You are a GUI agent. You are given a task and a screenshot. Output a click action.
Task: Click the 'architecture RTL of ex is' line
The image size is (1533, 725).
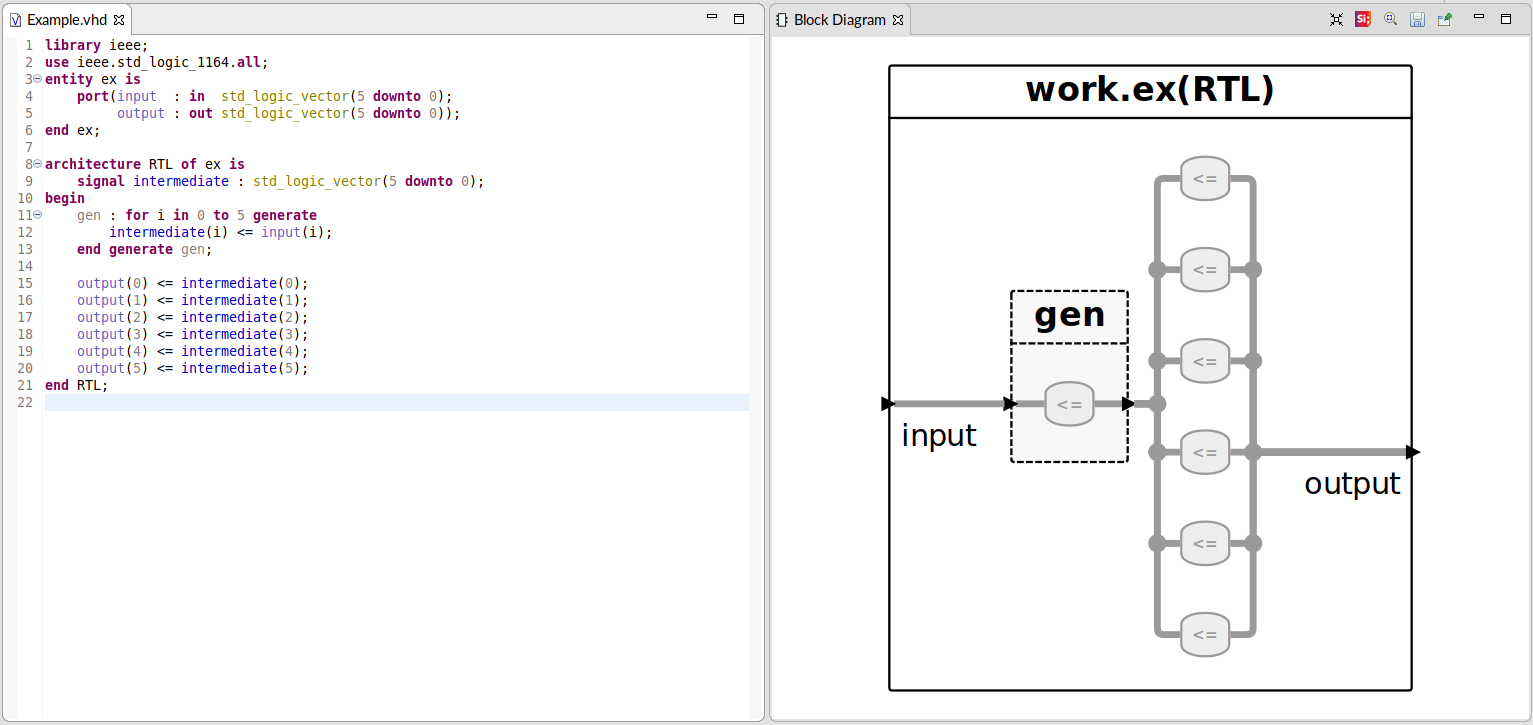[145, 164]
